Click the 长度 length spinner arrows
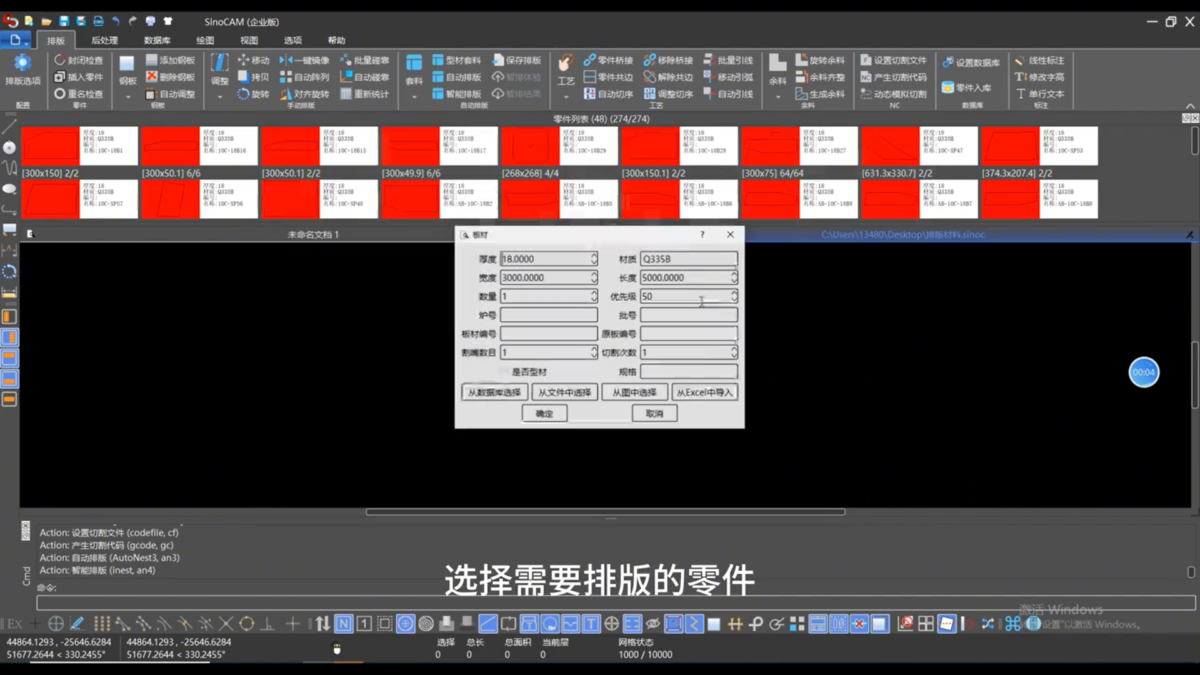 733,278
